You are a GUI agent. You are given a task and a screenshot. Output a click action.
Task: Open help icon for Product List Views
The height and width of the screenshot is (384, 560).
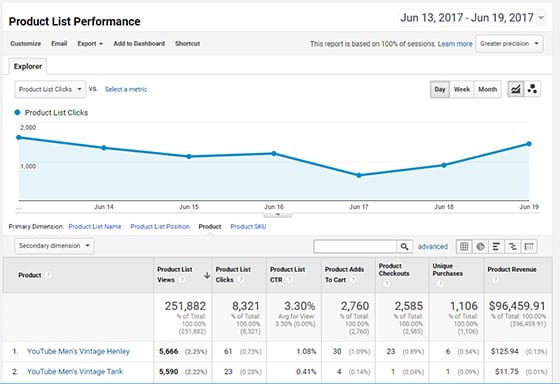[x=182, y=280]
